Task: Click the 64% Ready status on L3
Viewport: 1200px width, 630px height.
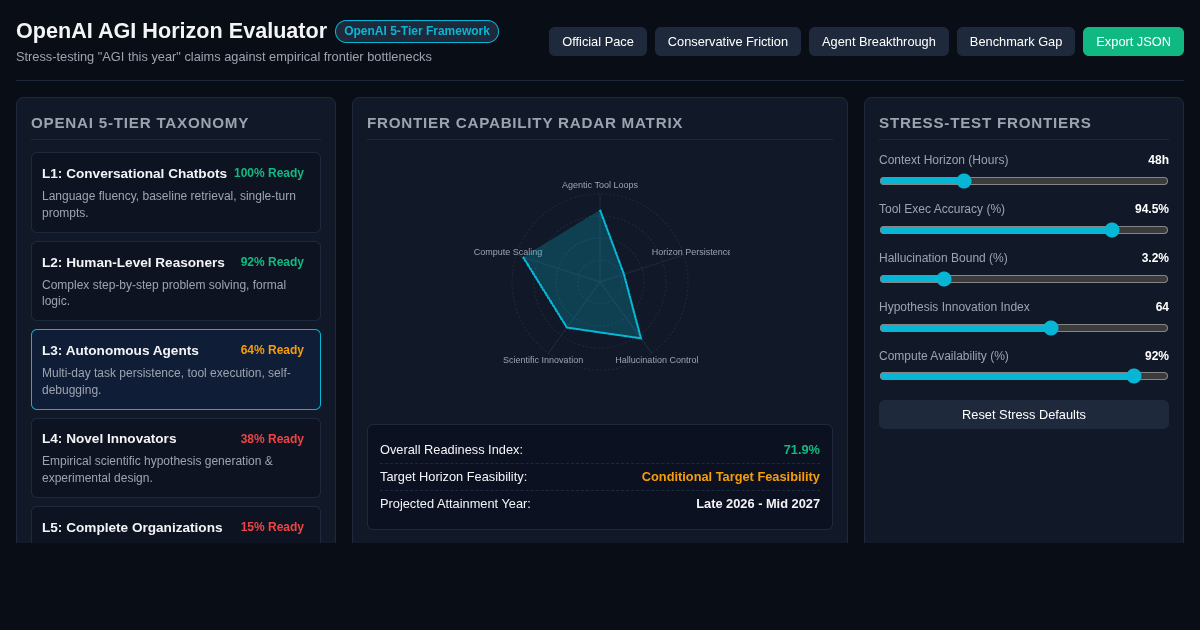Action: point(272,350)
